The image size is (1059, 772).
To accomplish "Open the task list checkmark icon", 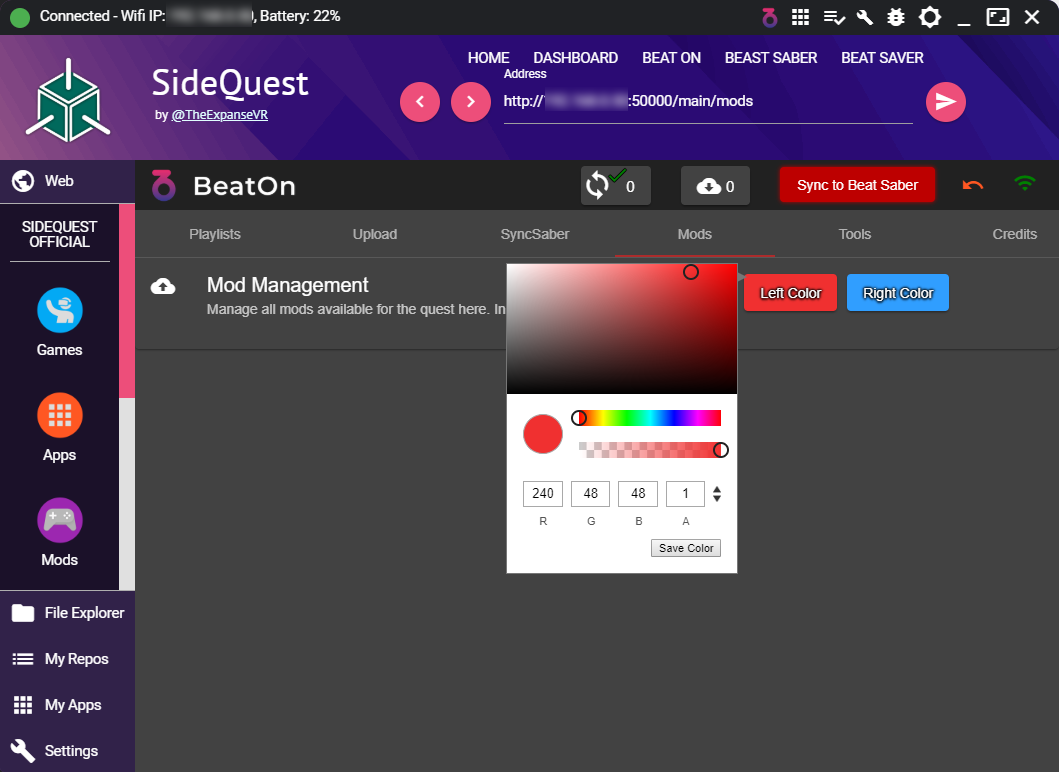I will (834, 18).
